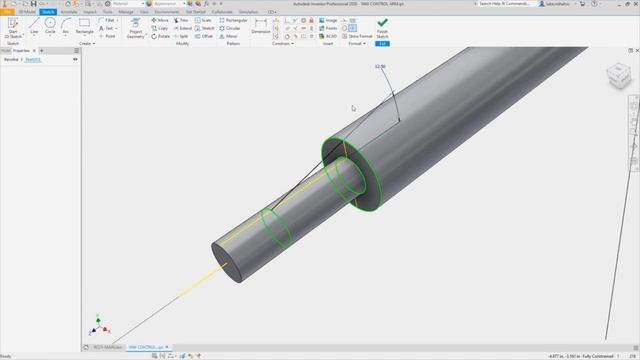Image resolution: width=640 pixels, height=360 pixels.
Task: Open the File tab
Action: tap(7, 12)
